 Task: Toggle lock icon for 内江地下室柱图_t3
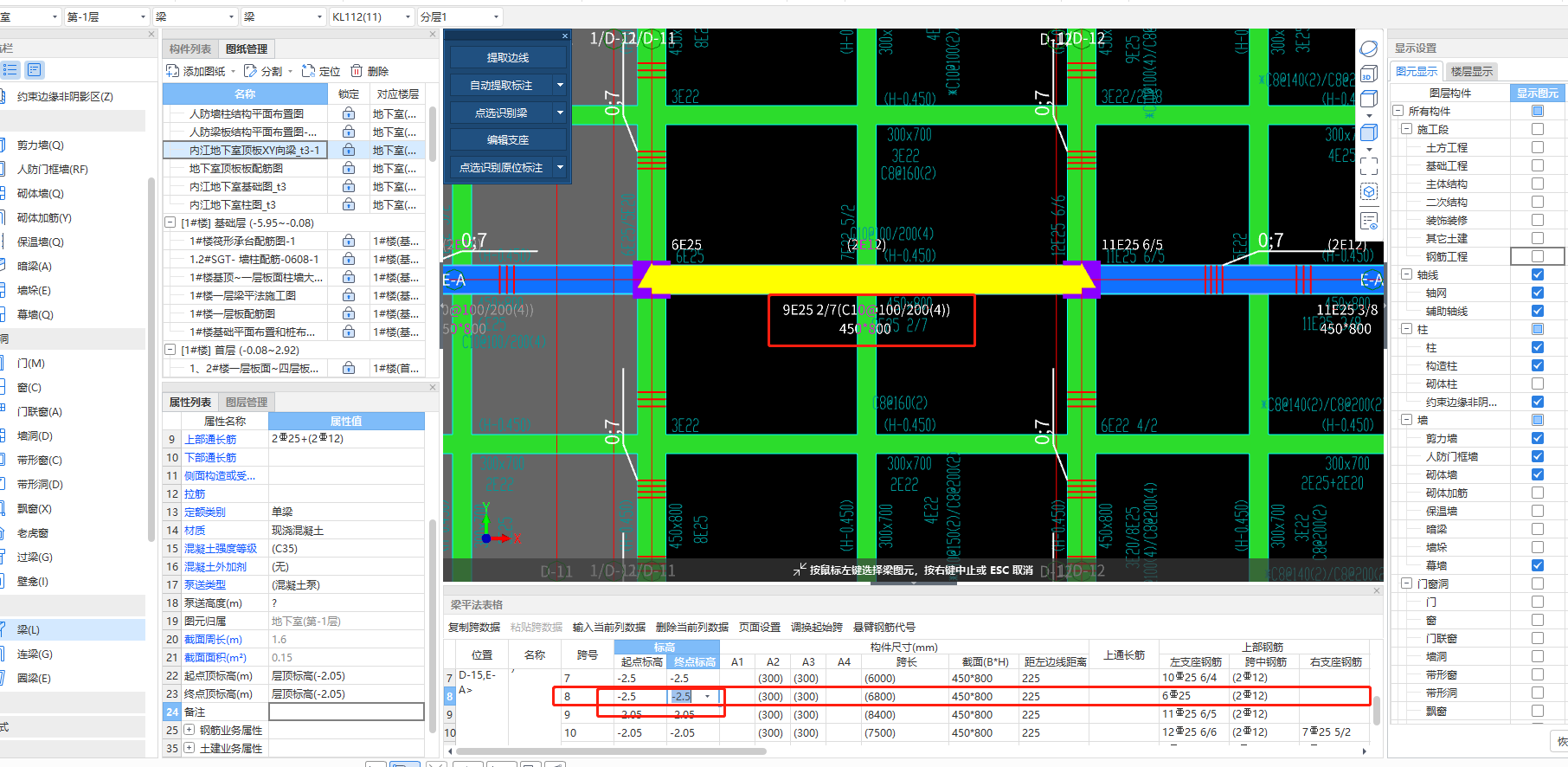(x=348, y=204)
